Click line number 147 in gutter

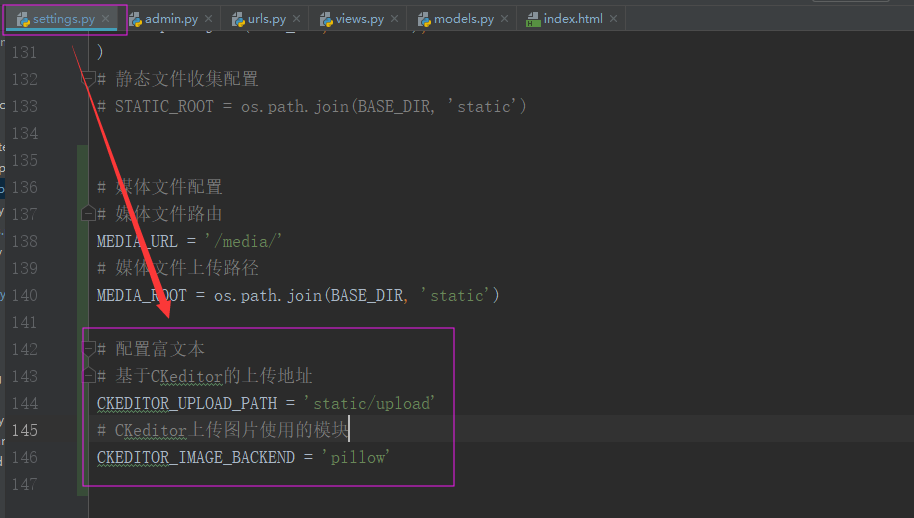[x=24, y=485]
